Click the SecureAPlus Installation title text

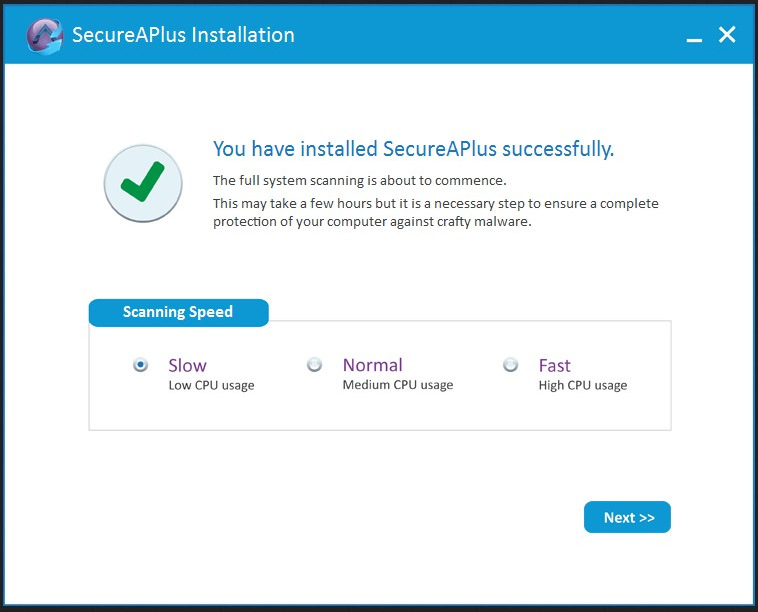[x=183, y=35]
